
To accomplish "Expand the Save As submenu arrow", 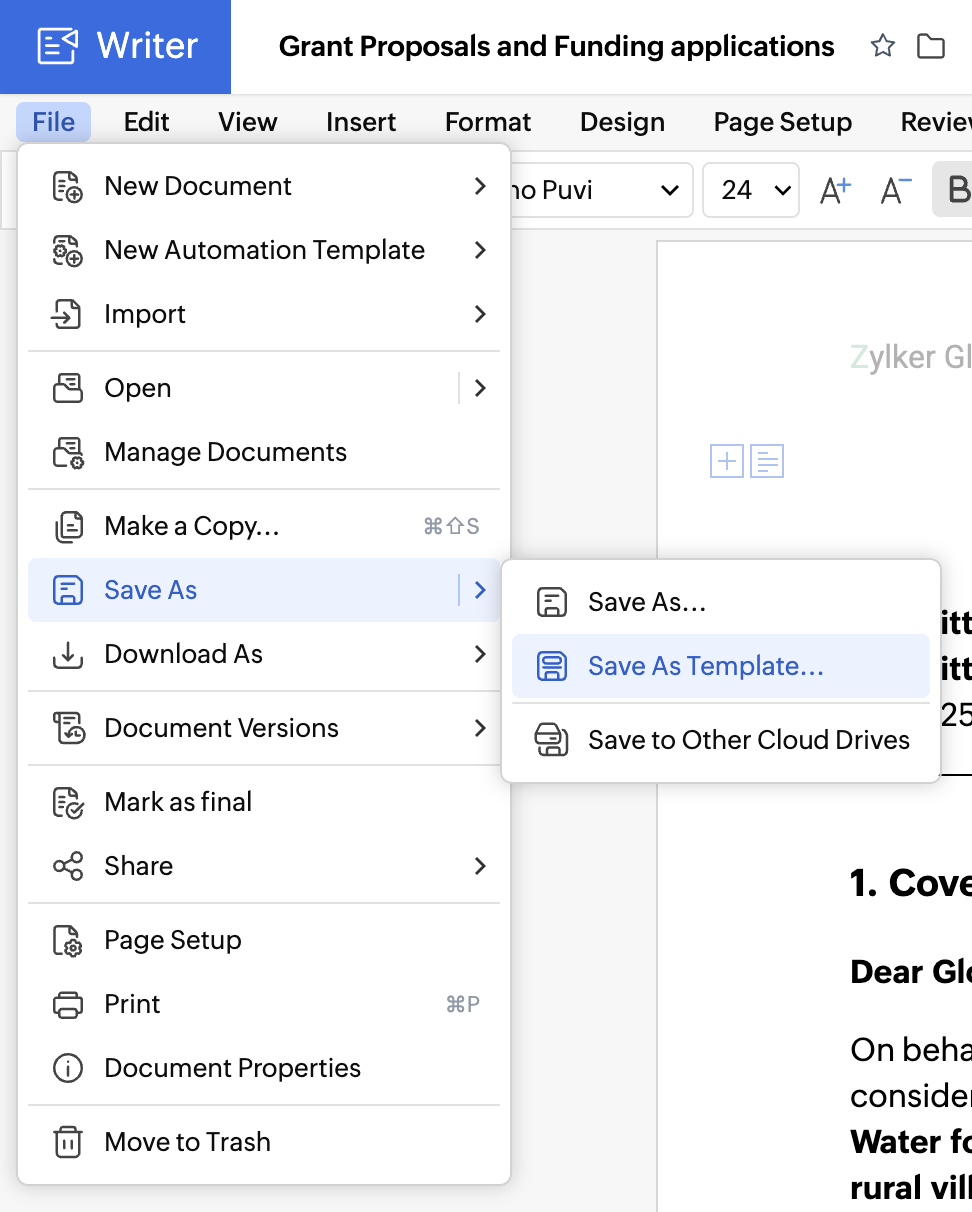I will click(480, 590).
